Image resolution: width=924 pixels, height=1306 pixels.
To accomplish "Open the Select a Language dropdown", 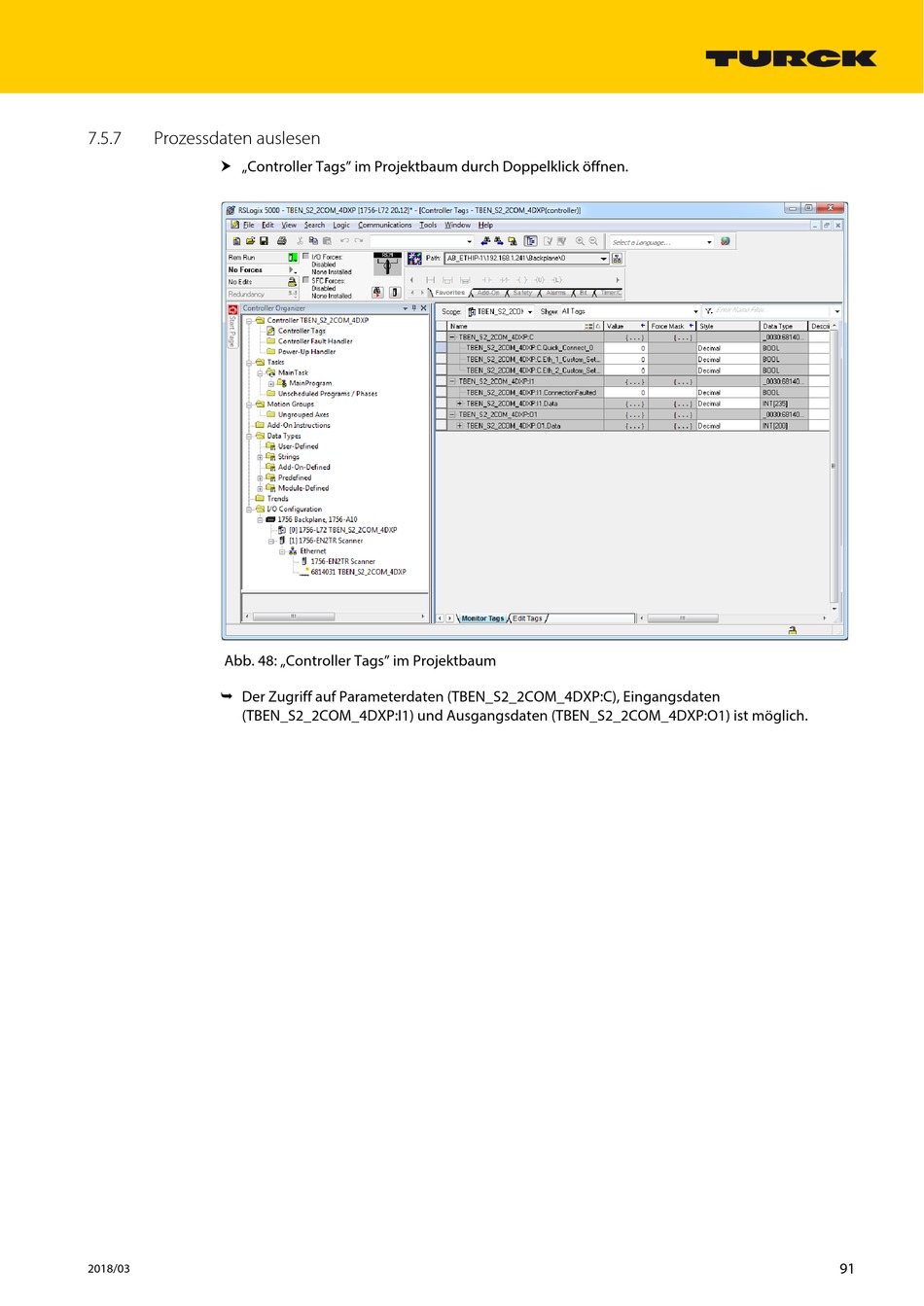I will (x=709, y=242).
